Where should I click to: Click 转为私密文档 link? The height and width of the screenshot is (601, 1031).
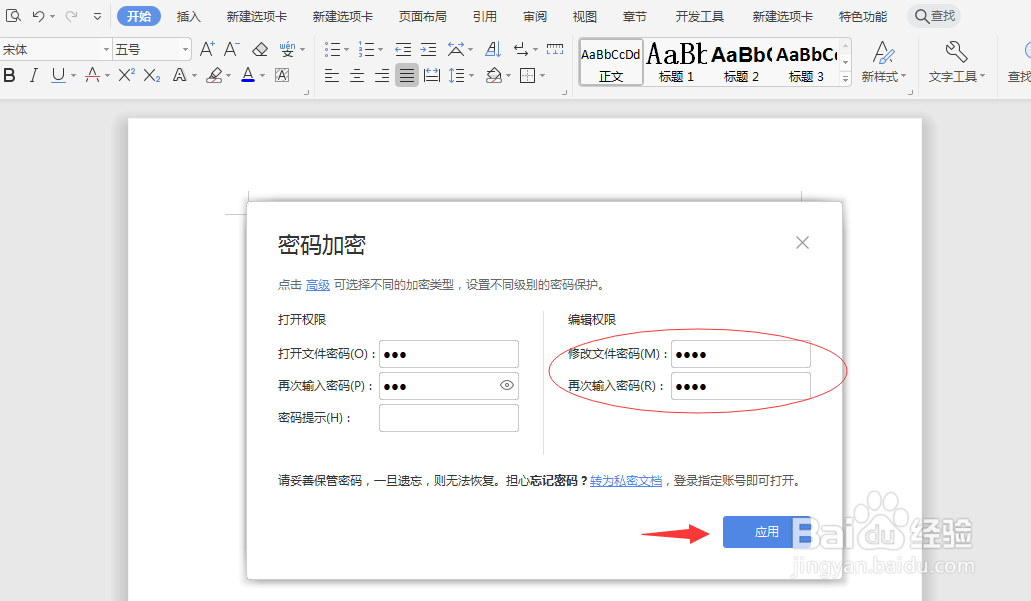(x=626, y=481)
